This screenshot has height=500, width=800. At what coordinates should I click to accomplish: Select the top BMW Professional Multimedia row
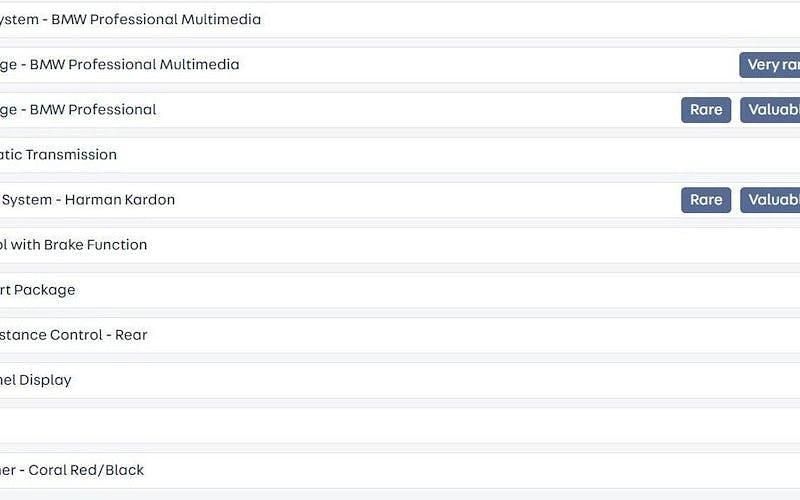coord(400,20)
